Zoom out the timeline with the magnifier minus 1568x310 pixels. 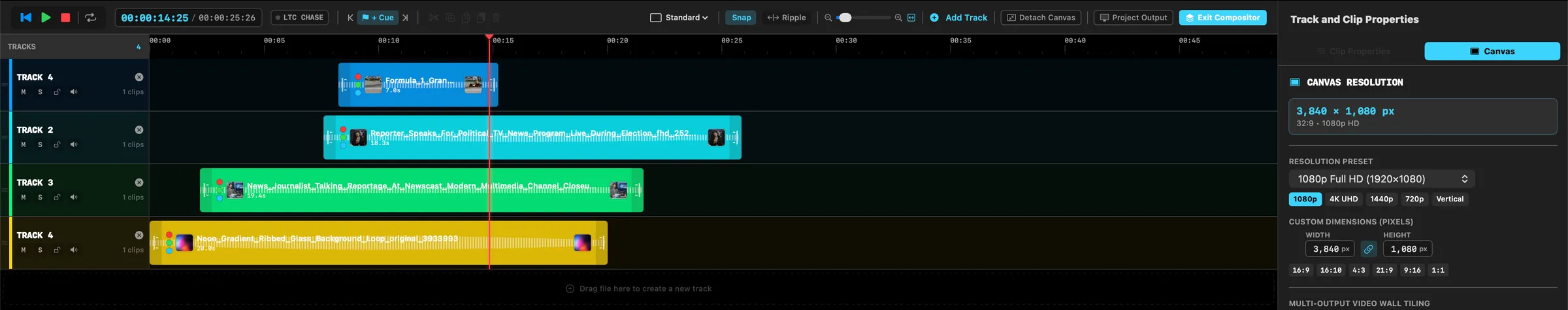[828, 18]
